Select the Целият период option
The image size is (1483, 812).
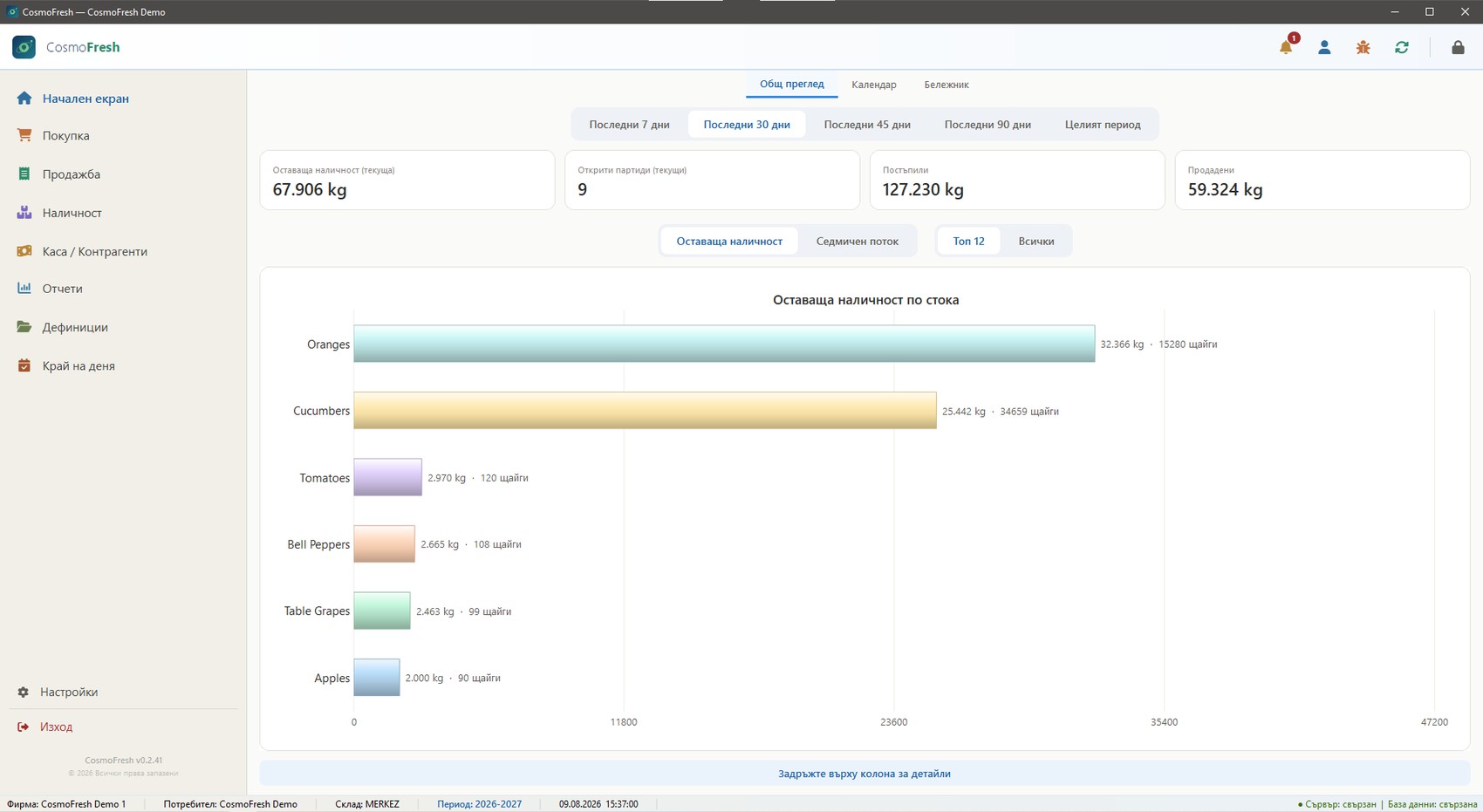(x=1103, y=124)
